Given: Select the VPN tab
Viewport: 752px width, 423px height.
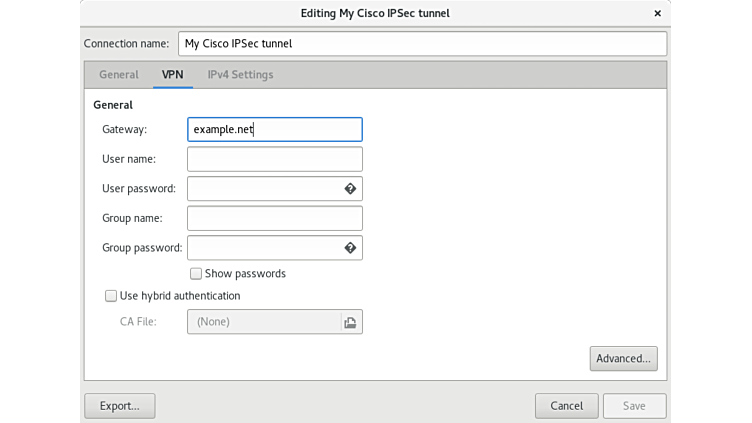Looking at the screenshot, I should click(x=172, y=75).
